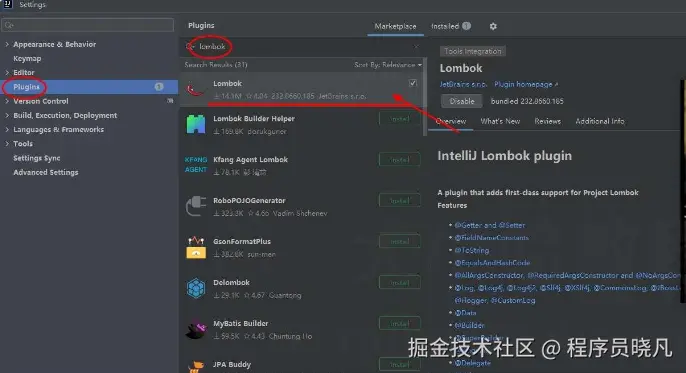Click the Delombok hexagon plugin icon
The height and width of the screenshot is (373, 686).
[196, 288]
